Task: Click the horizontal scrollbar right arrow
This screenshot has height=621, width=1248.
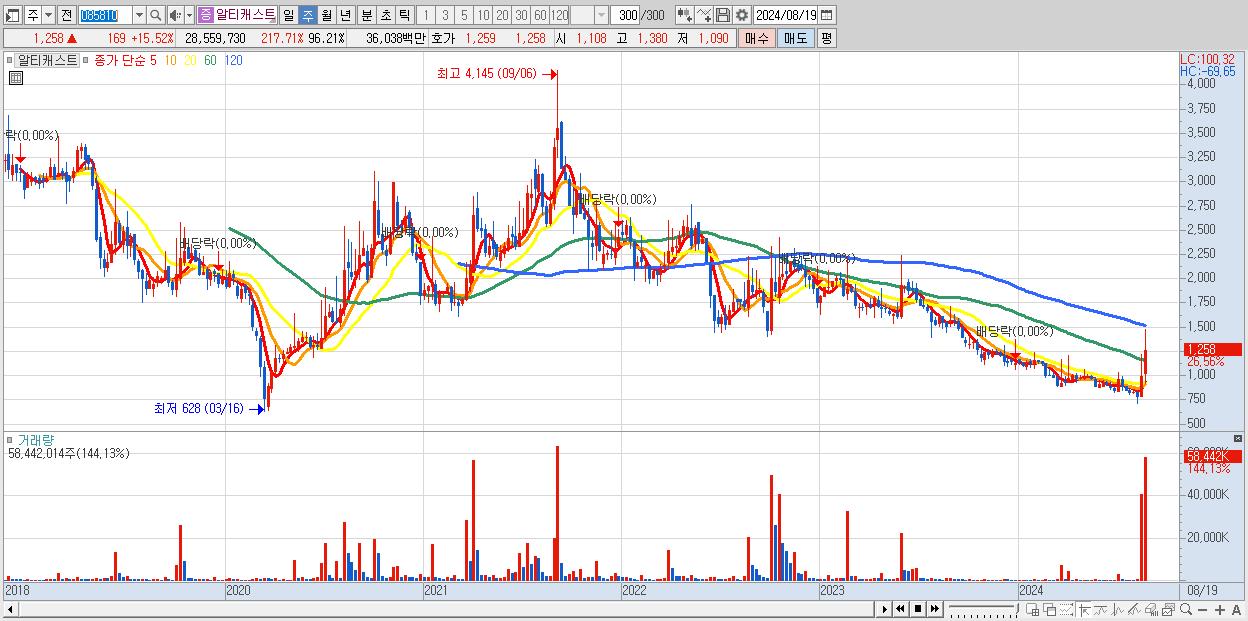Action: click(884, 608)
